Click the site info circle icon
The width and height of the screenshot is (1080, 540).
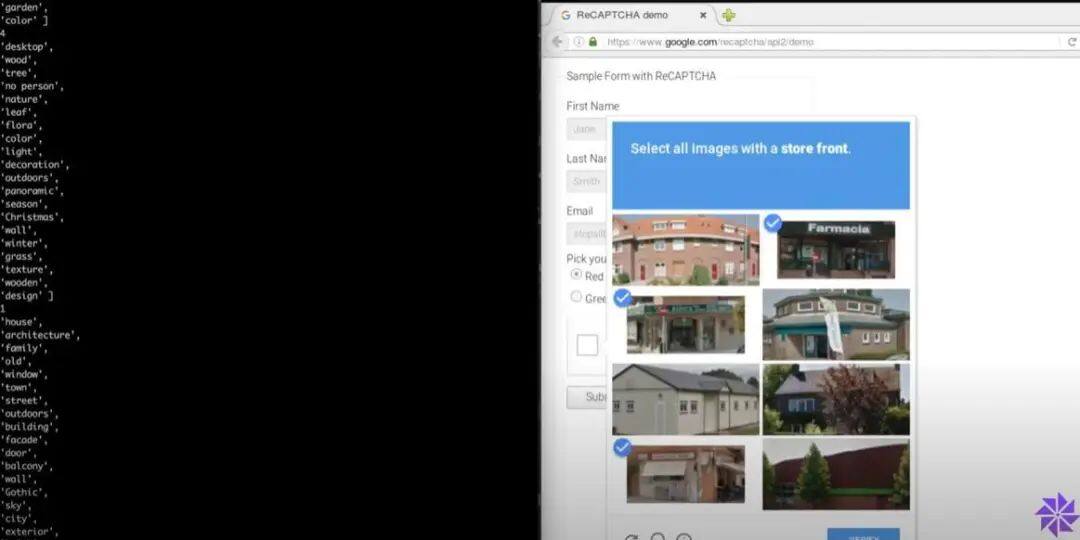coord(579,42)
